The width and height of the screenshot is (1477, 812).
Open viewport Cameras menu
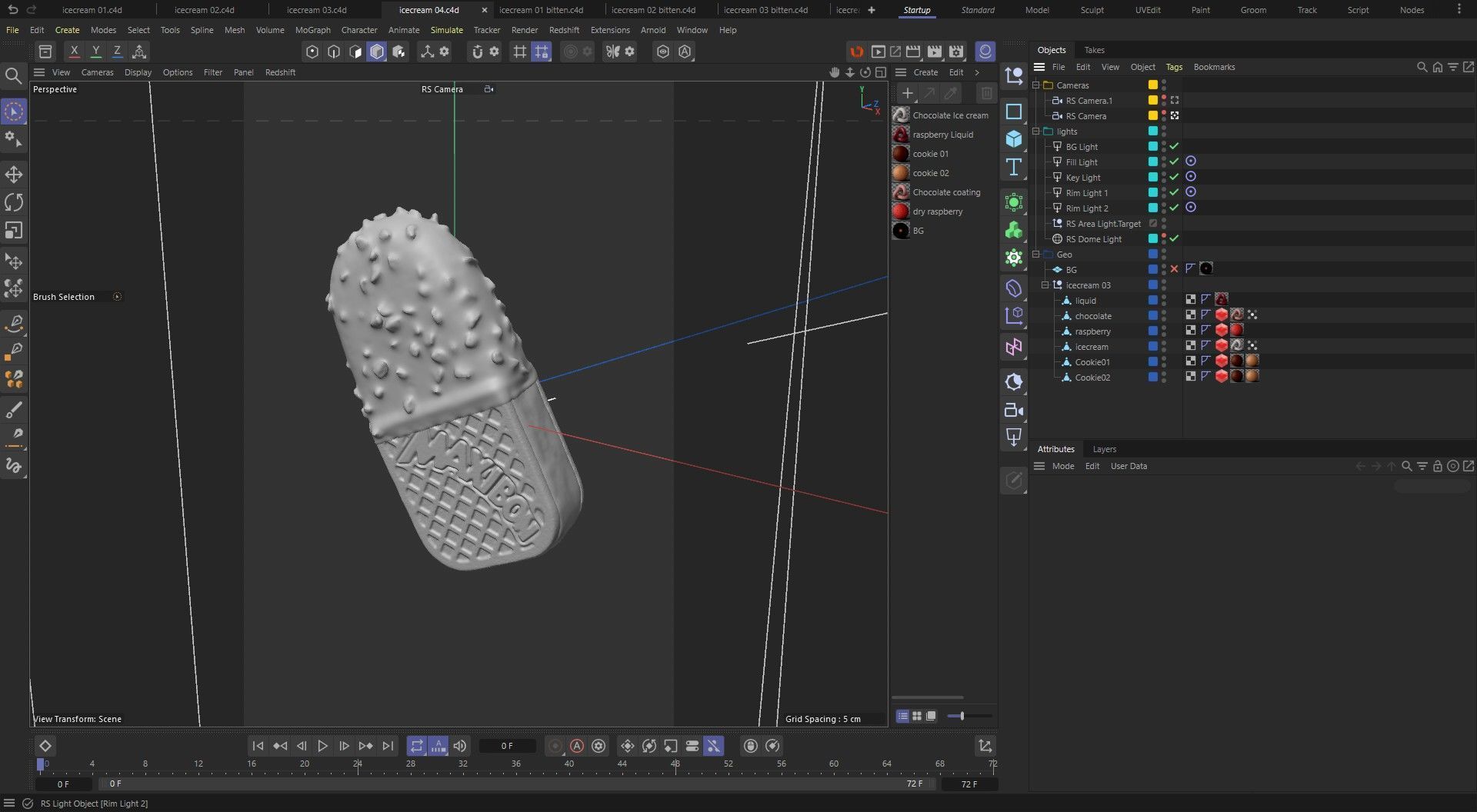(x=97, y=72)
